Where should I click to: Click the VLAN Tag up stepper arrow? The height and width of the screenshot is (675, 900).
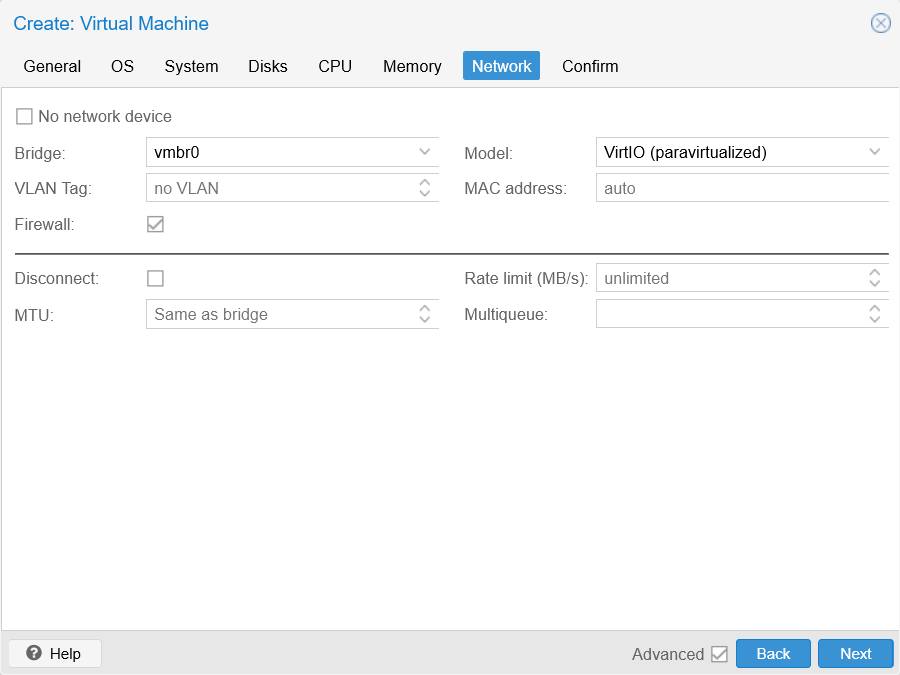[x=426, y=183]
